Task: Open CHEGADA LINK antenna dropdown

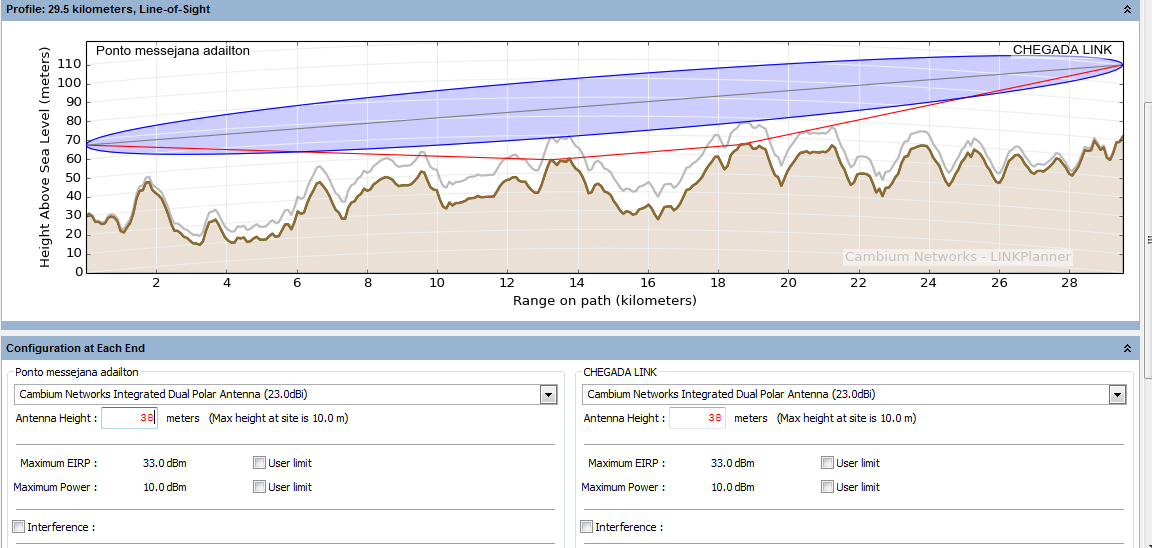Action: pyautogui.click(x=1117, y=394)
